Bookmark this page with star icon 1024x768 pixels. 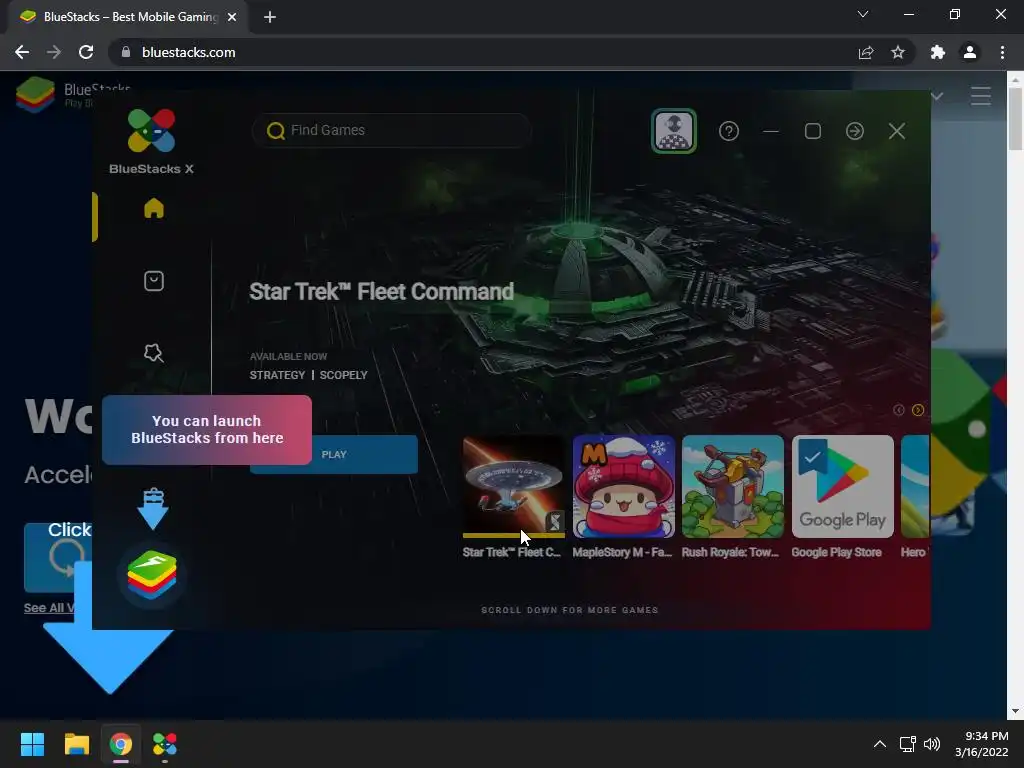coord(898,52)
